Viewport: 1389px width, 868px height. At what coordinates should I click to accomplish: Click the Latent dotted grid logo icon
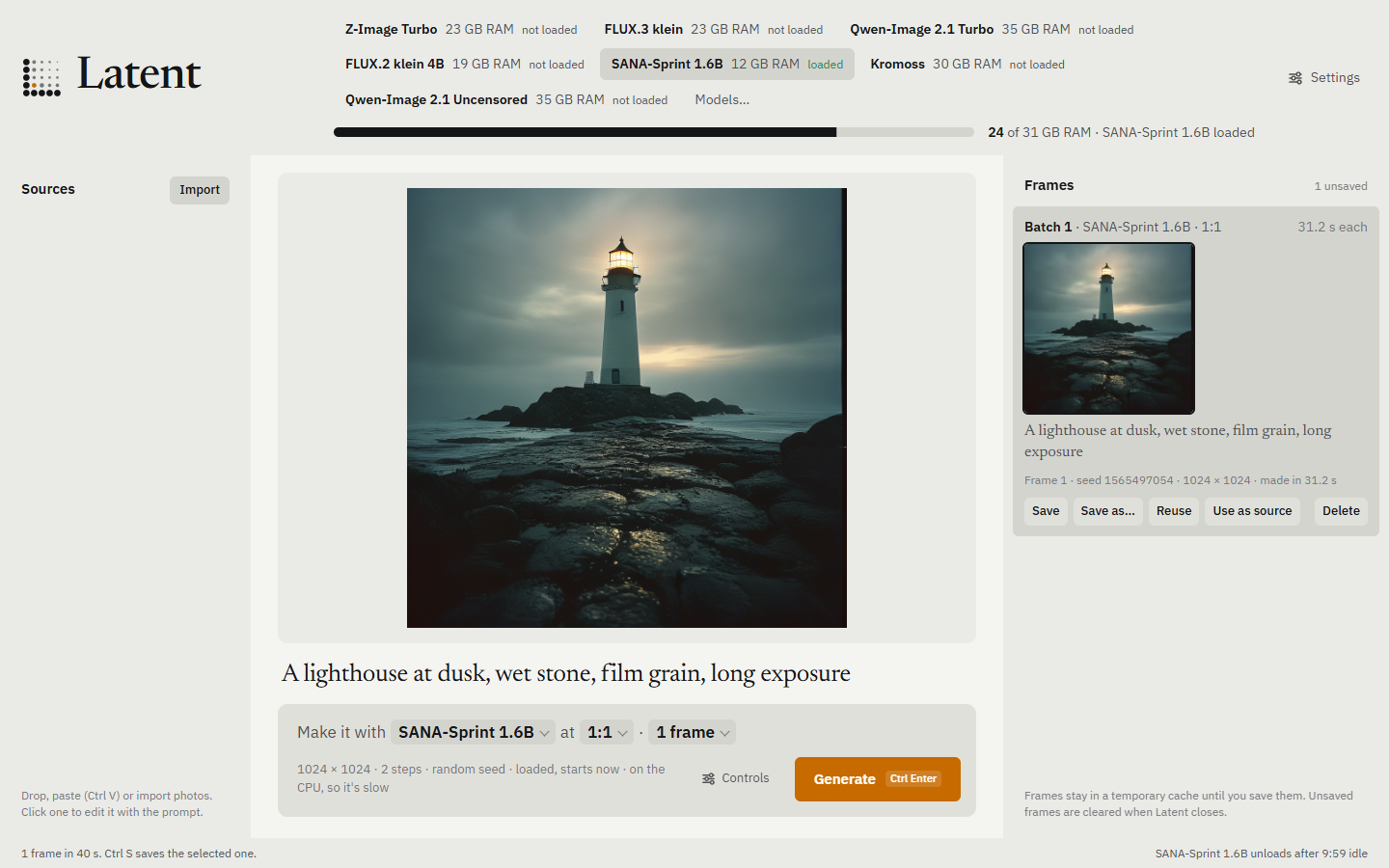41,77
